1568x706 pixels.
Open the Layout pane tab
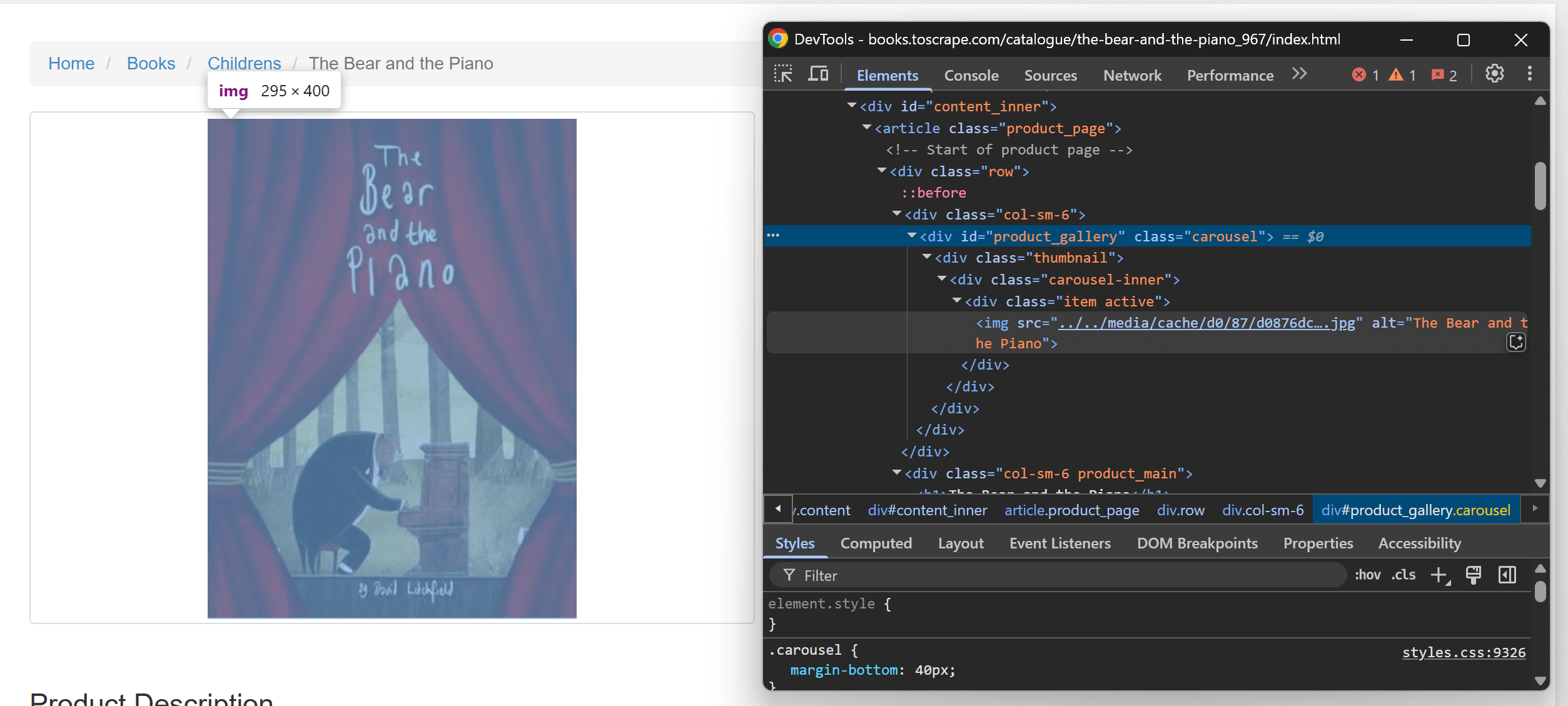[961, 543]
